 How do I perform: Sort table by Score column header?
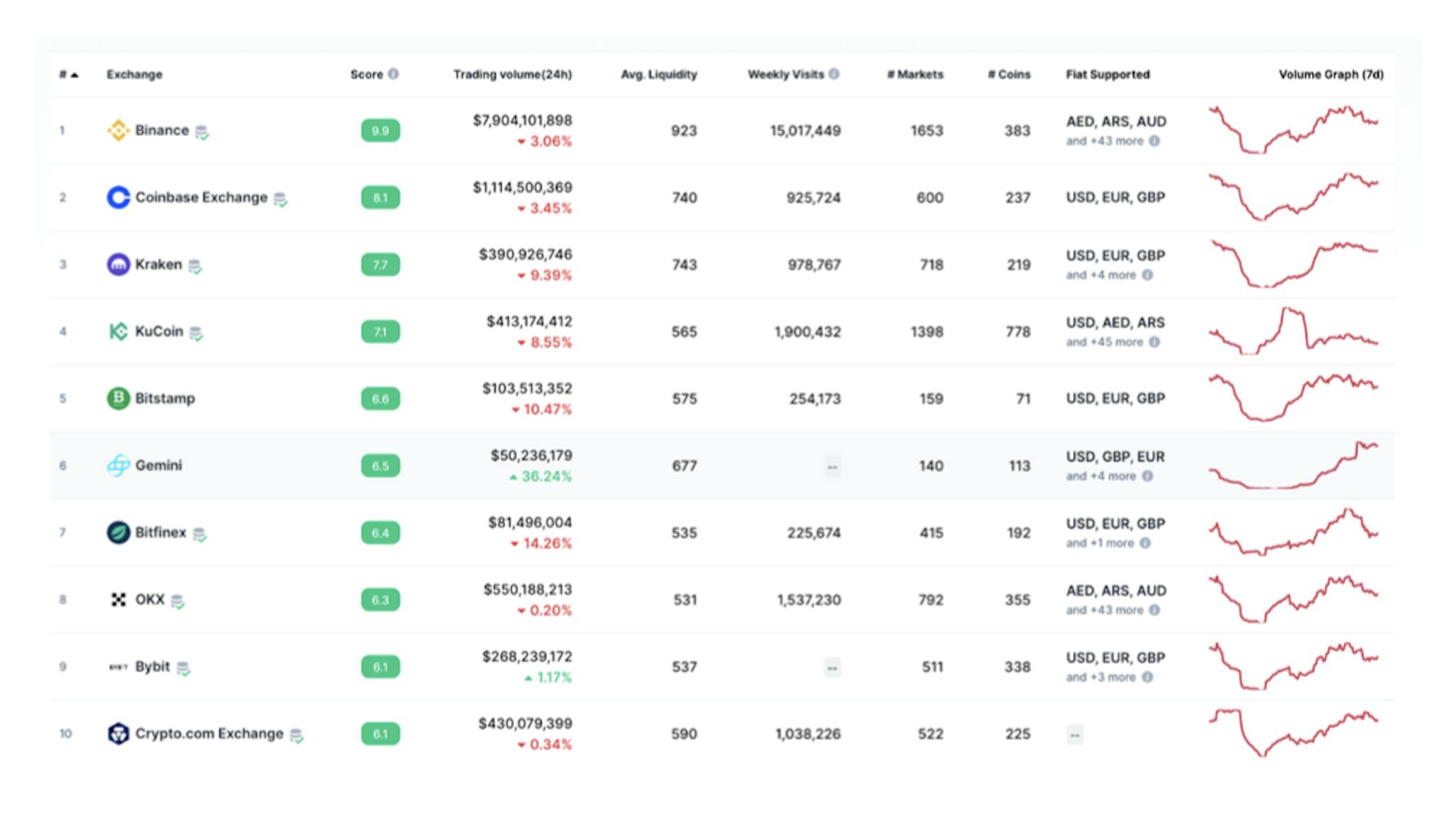pos(366,75)
